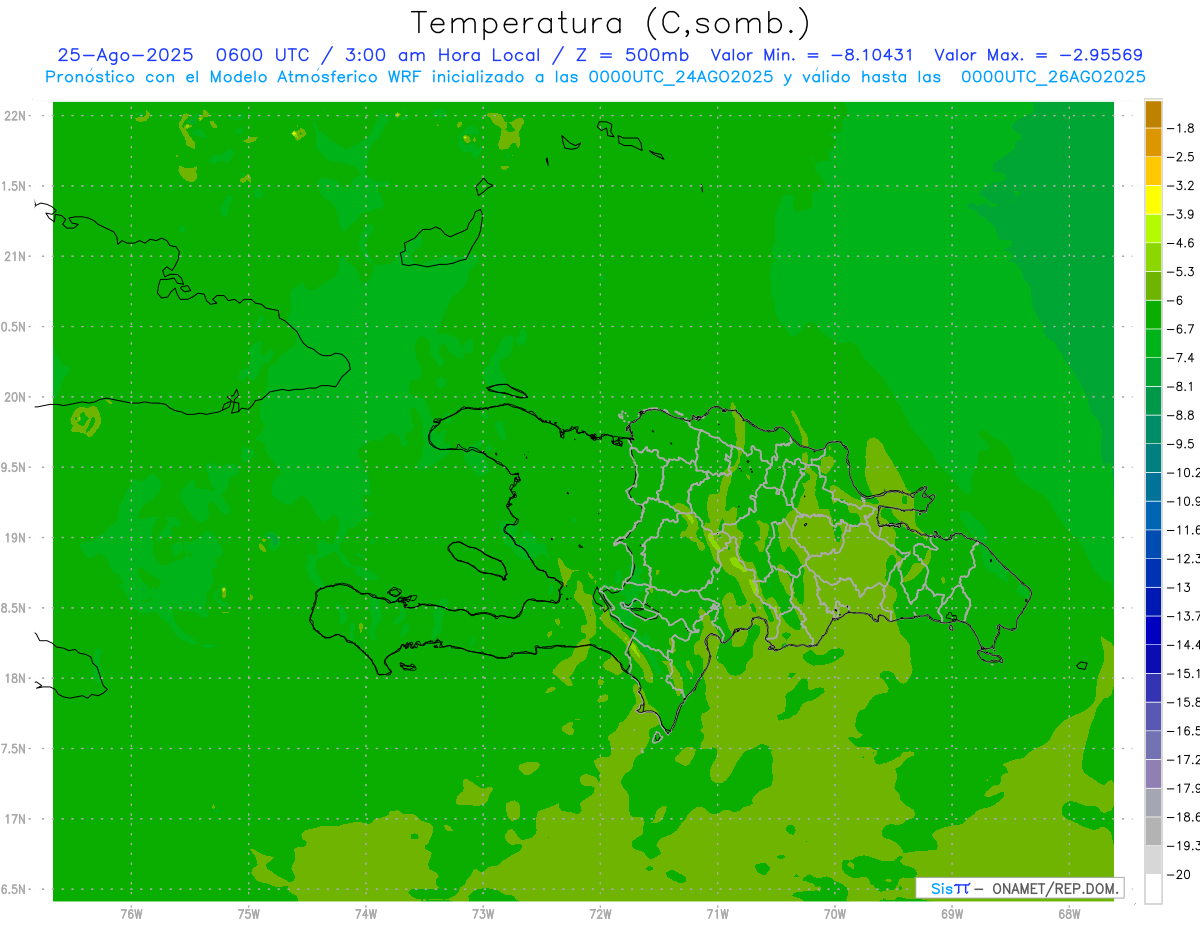1200x927 pixels.
Task: Click the '20N' latitude label
Action: (16, 398)
